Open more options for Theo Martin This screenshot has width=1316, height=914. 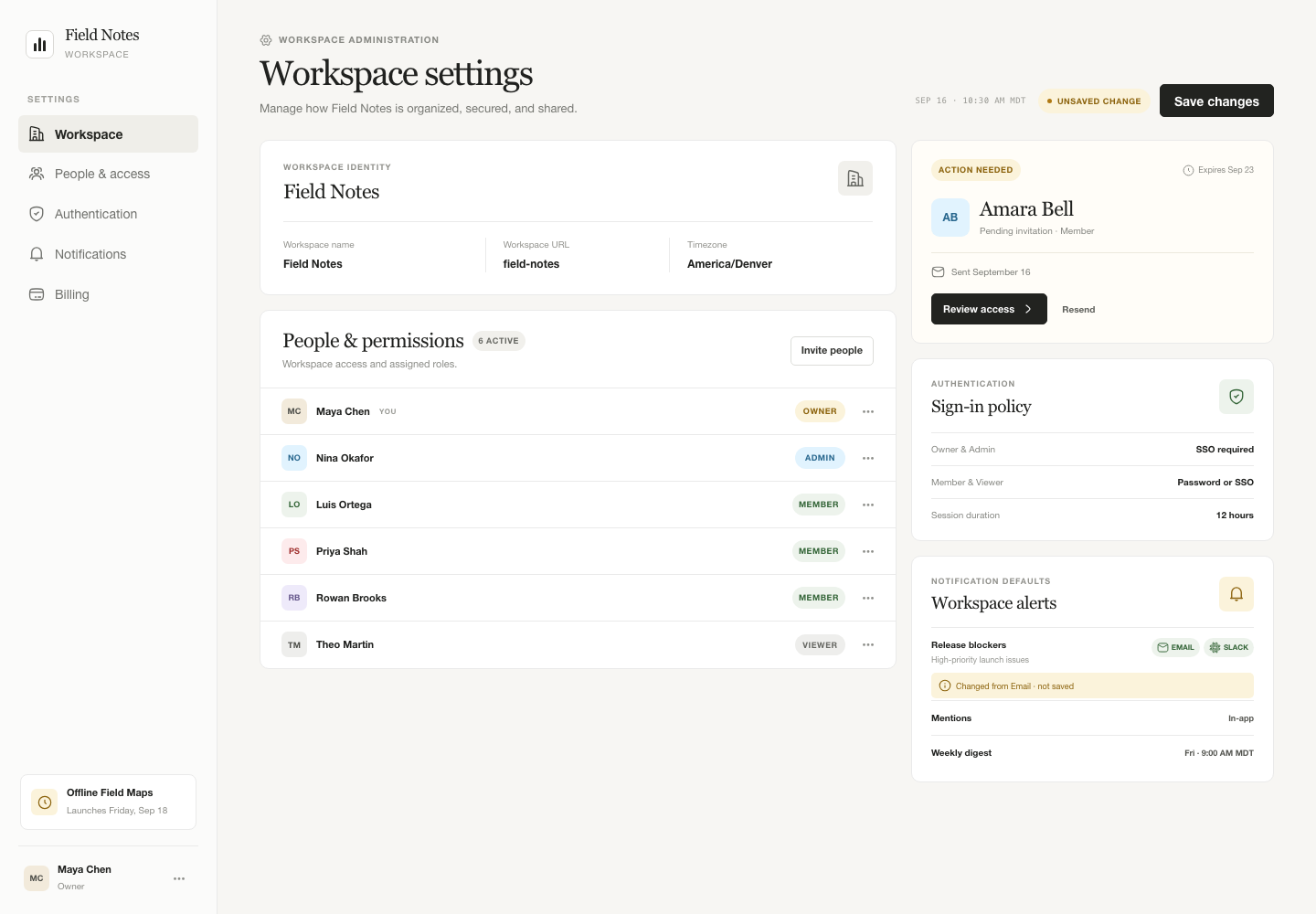coord(868,644)
